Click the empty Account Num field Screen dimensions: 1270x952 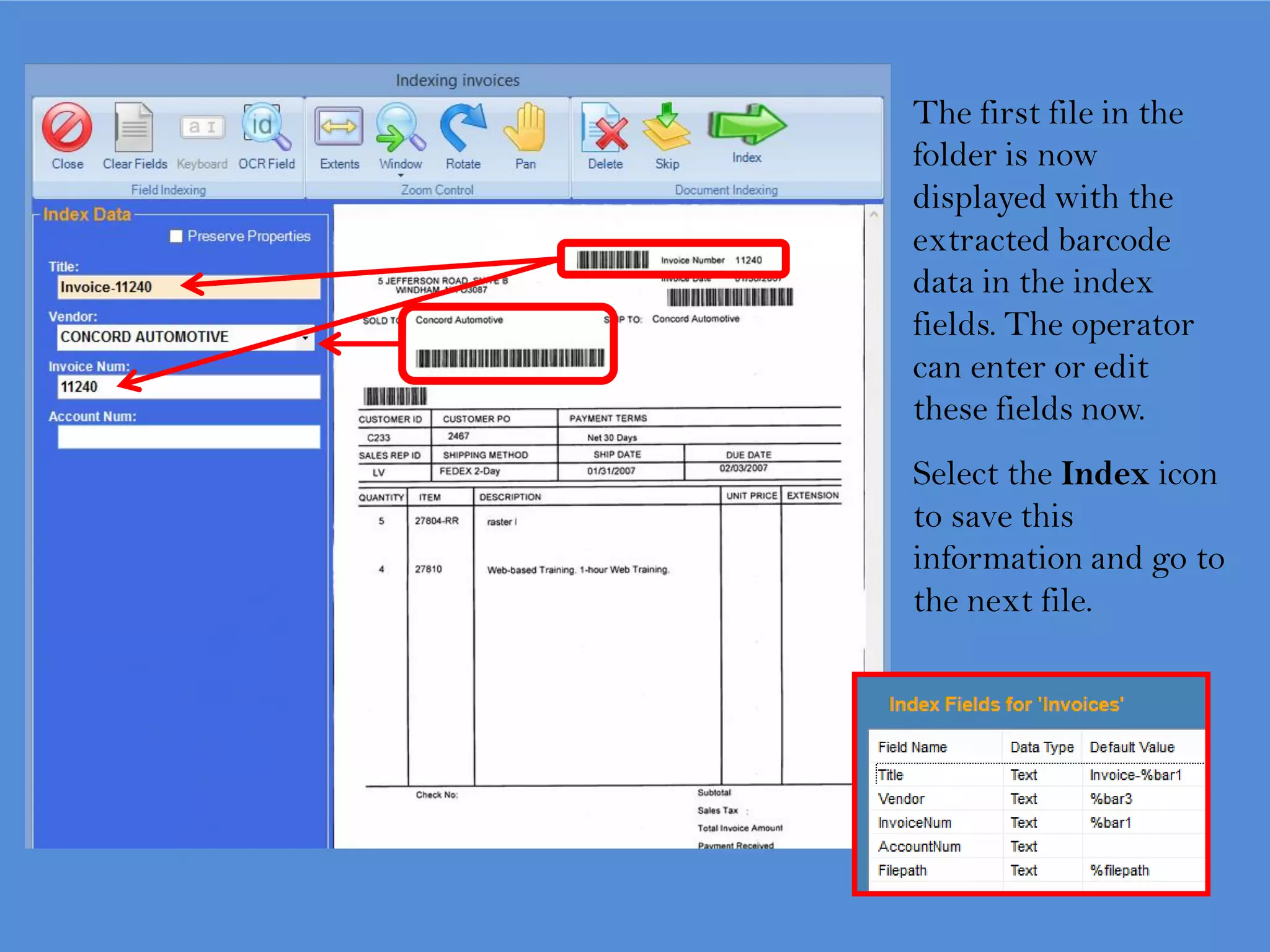pos(189,437)
